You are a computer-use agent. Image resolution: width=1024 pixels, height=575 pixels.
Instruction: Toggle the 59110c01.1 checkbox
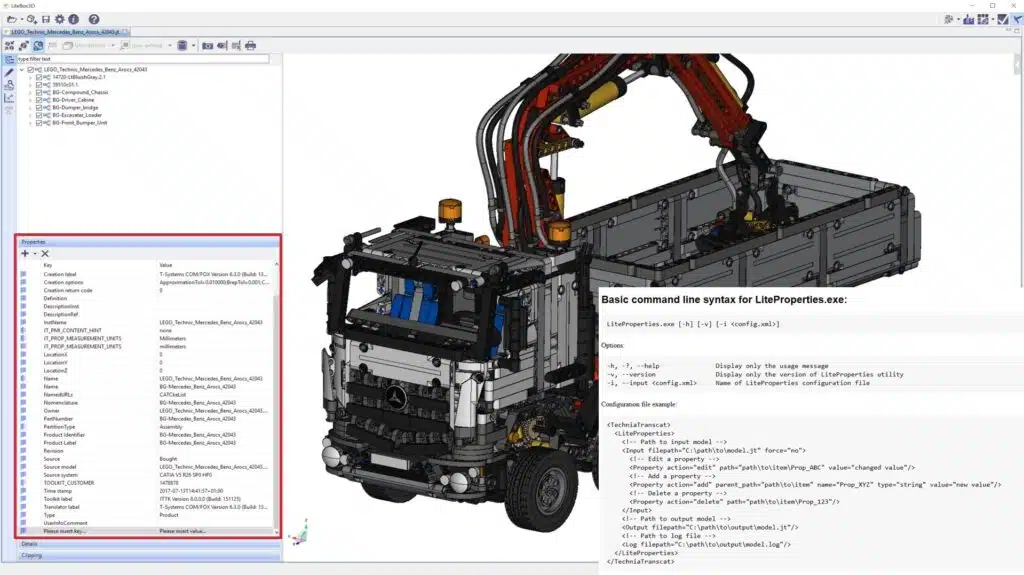[39, 85]
